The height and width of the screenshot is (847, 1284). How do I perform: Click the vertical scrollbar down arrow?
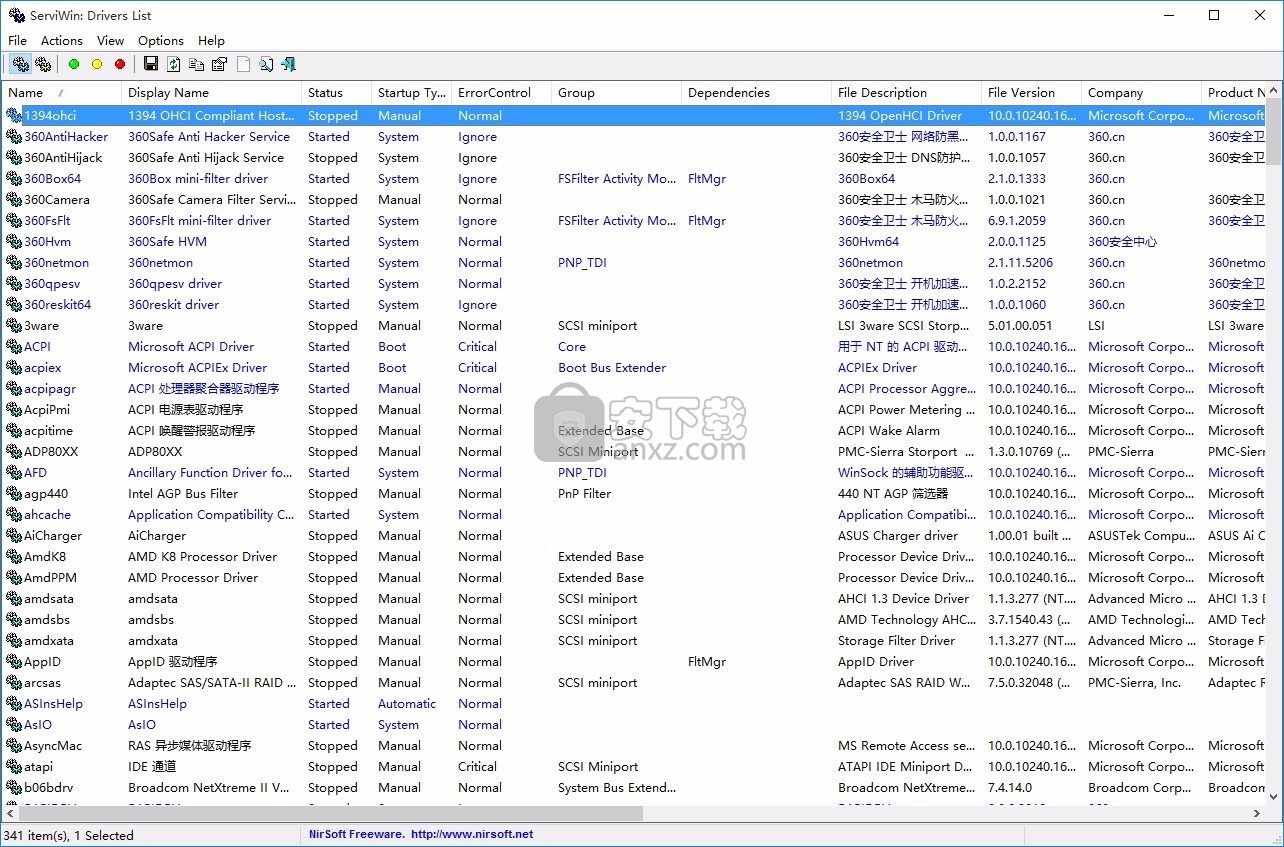coord(1274,796)
